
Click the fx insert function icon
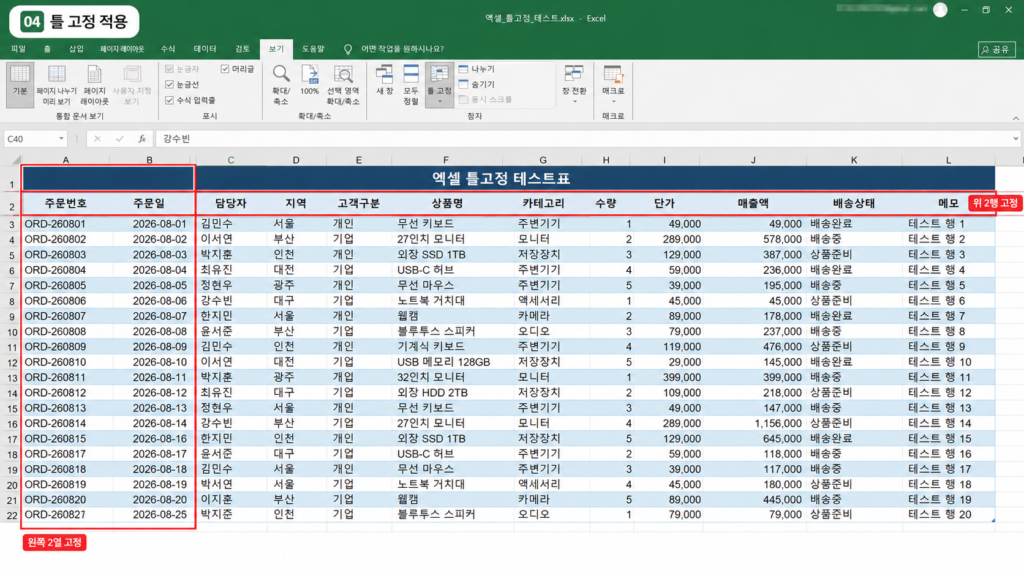click(x=142, y=138)
